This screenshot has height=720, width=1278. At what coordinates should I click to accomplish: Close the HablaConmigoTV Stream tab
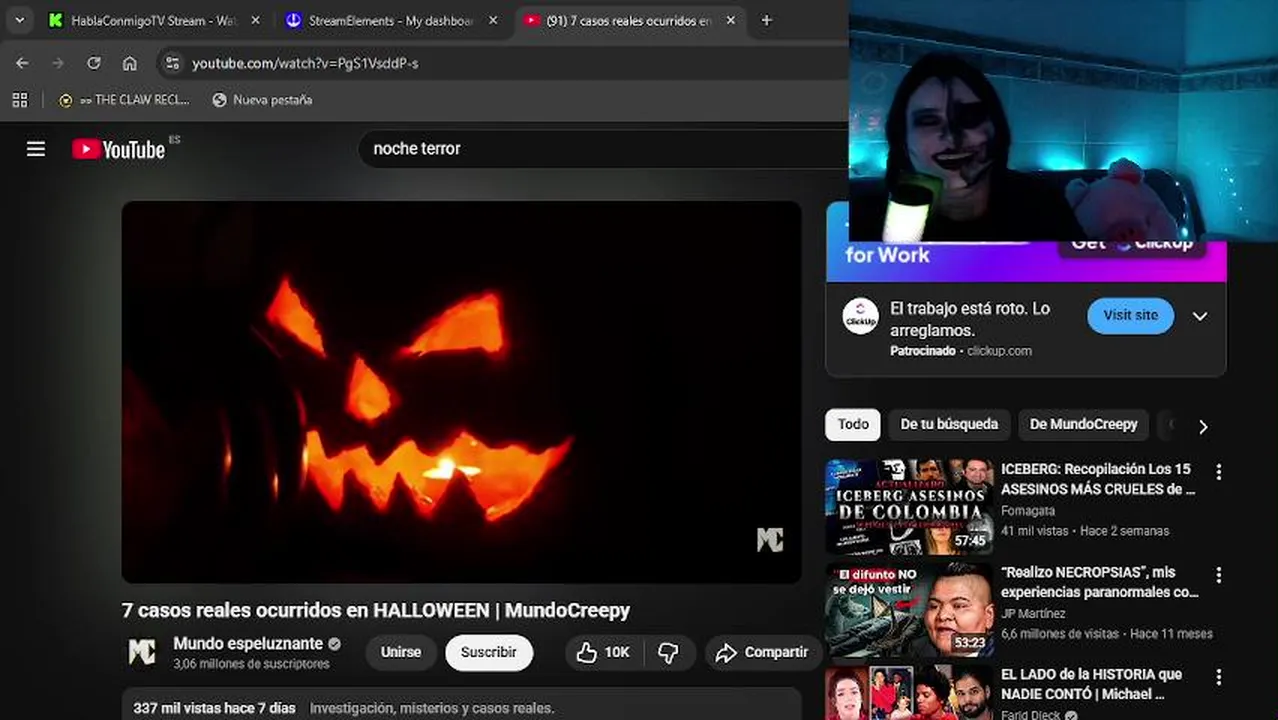[x=255, y=20]
